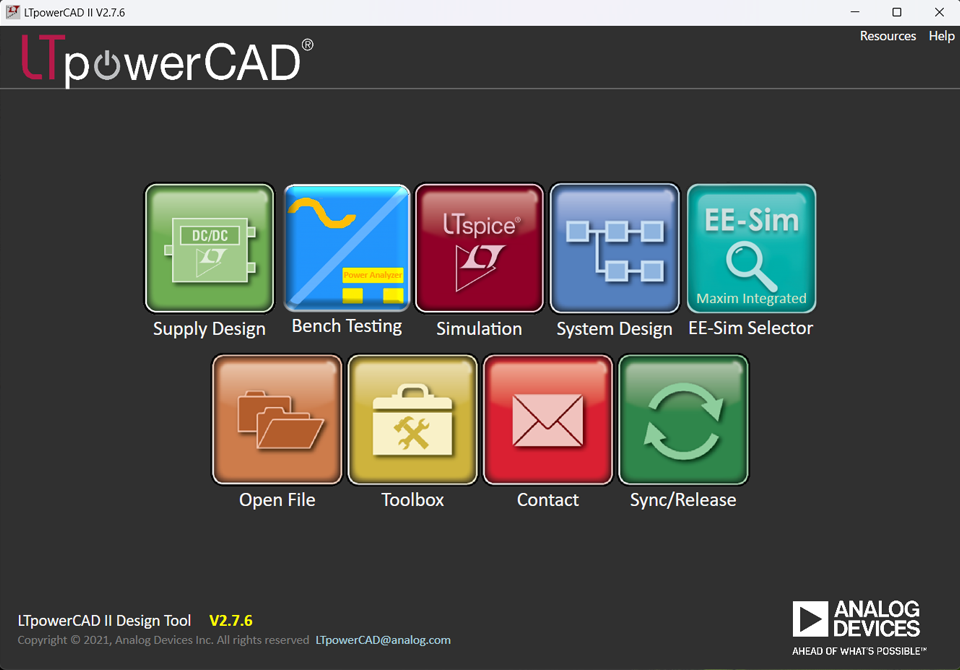The height and width of the screenshot is (670, 960).
Task: Close the LTpowerCAD II window
Action: click(940, 12)
